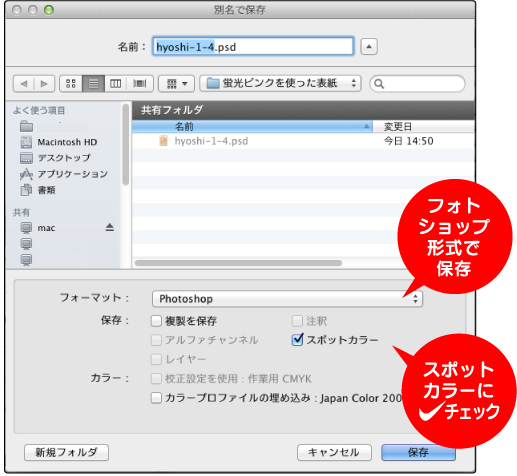Image resolution: width=517 pixels, height=476 pixels.
Task: Go back using left arrow button
Action: 24,83
